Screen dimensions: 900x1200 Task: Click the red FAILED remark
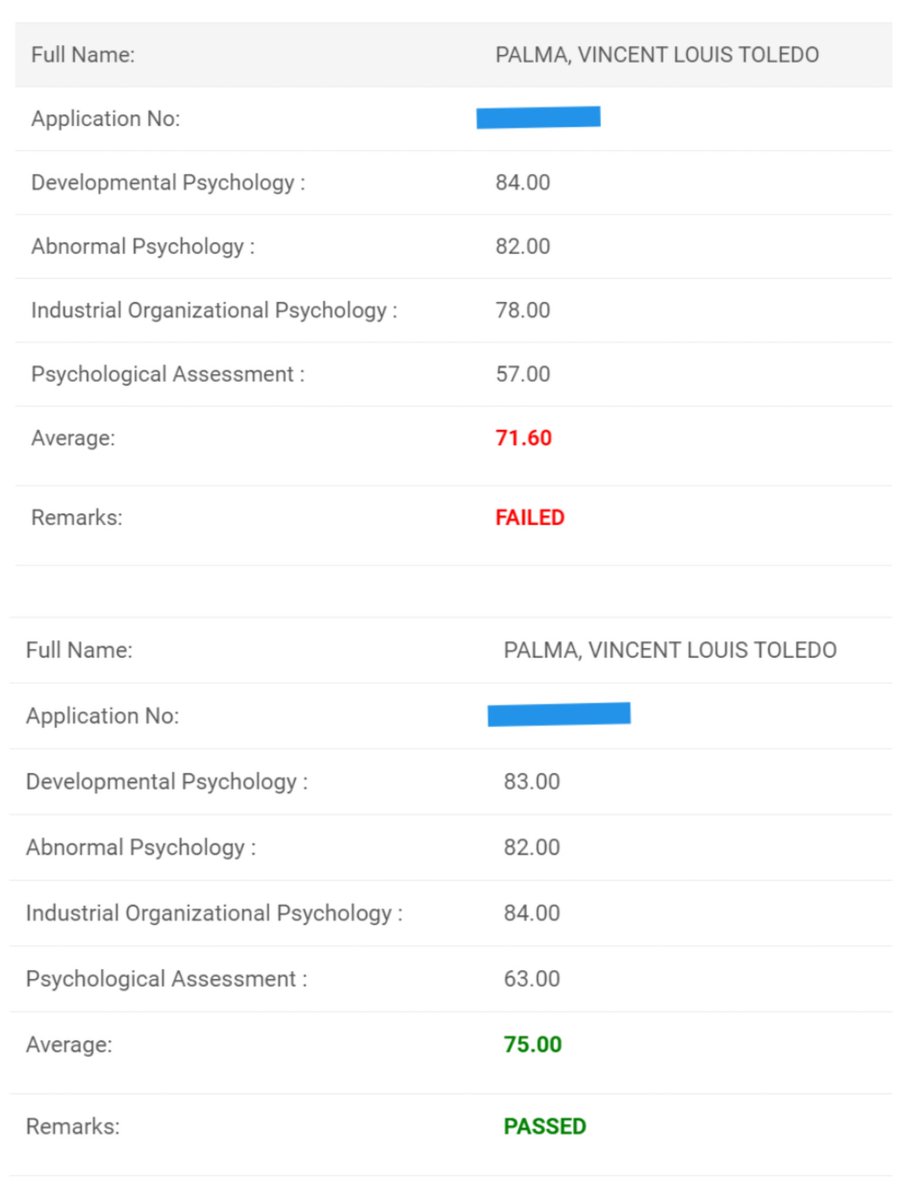530,518
